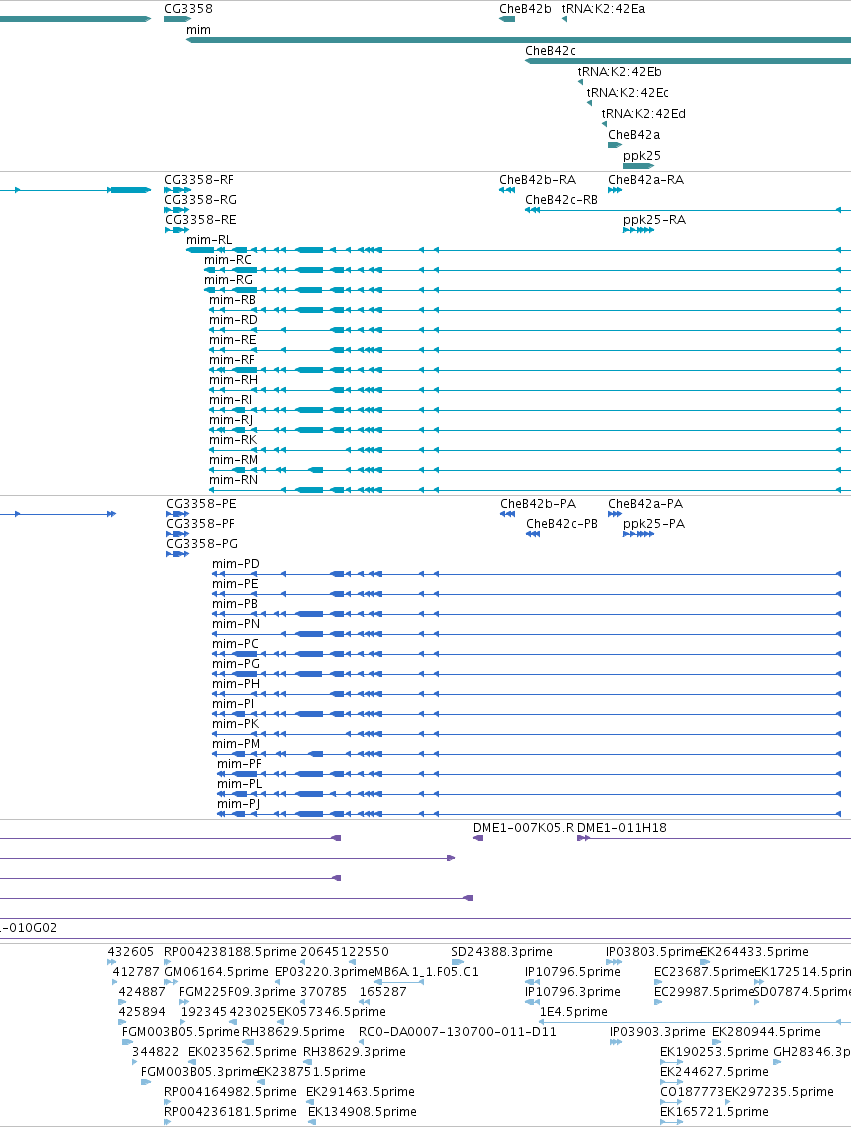Select transcript CG3358-RE

tap(201, 219)
